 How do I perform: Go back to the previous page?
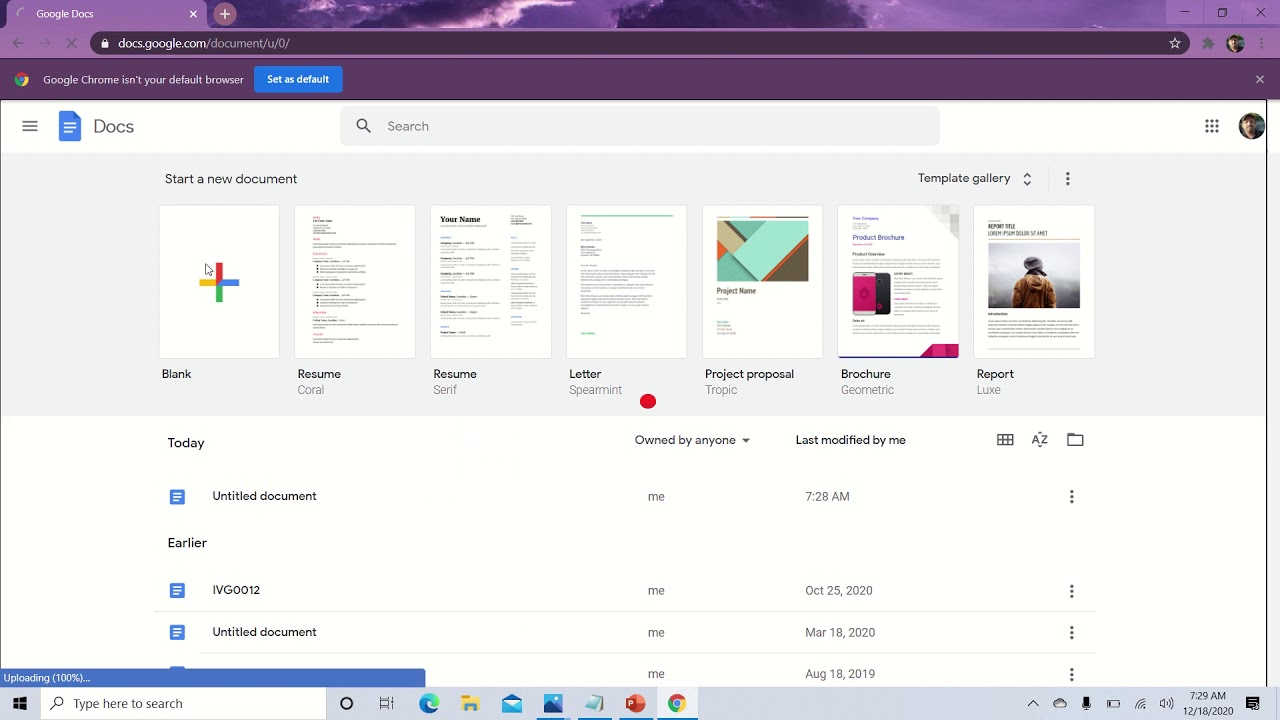[18, 43]
